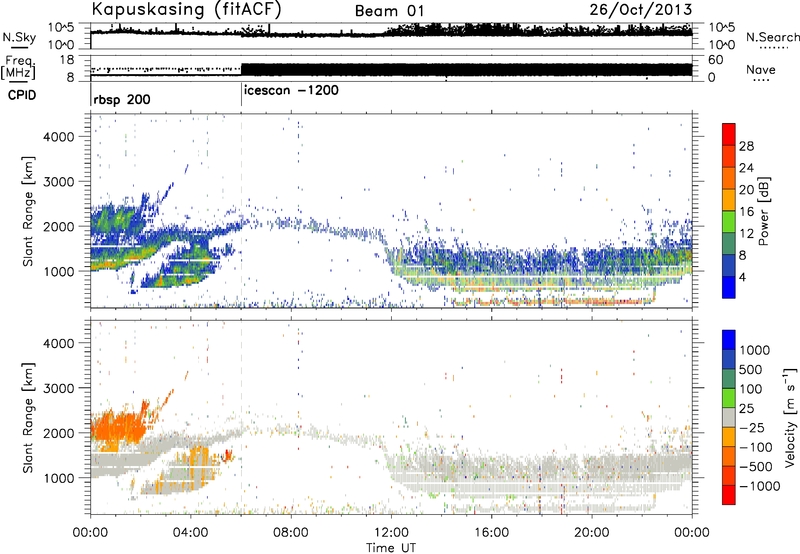Click the '04:00' time axis tick label
Image resolution: width=800 pixels, height=554 pixels.
click(191, 533)
